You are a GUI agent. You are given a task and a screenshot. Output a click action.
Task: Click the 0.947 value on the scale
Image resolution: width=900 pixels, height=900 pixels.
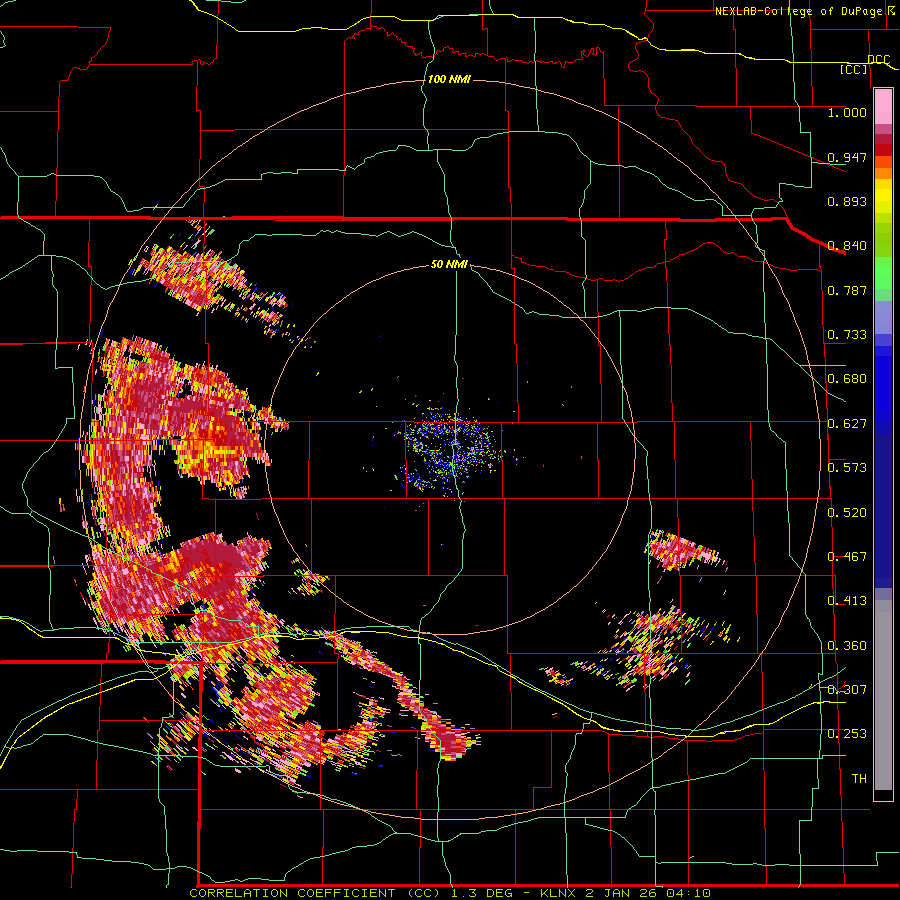[847, 157]
